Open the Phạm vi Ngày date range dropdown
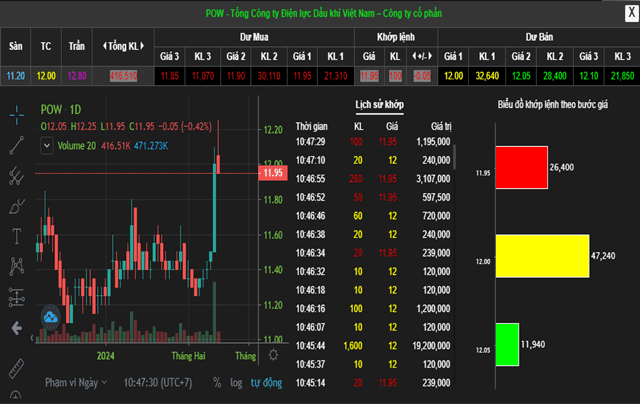640x404 pixels. click(x=76, y=382)
